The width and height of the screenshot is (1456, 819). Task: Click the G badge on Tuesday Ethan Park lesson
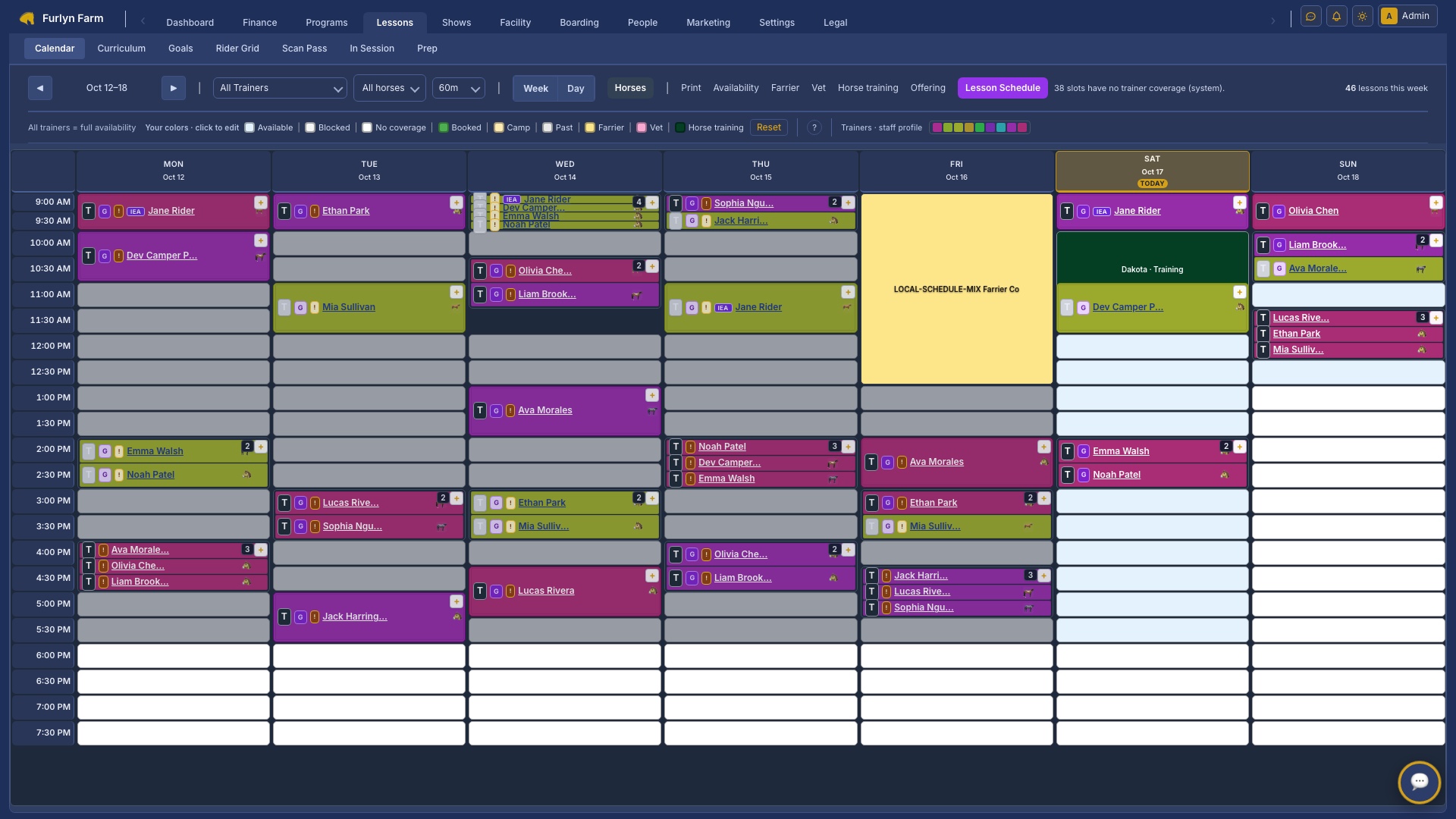(x=300, y=212)
